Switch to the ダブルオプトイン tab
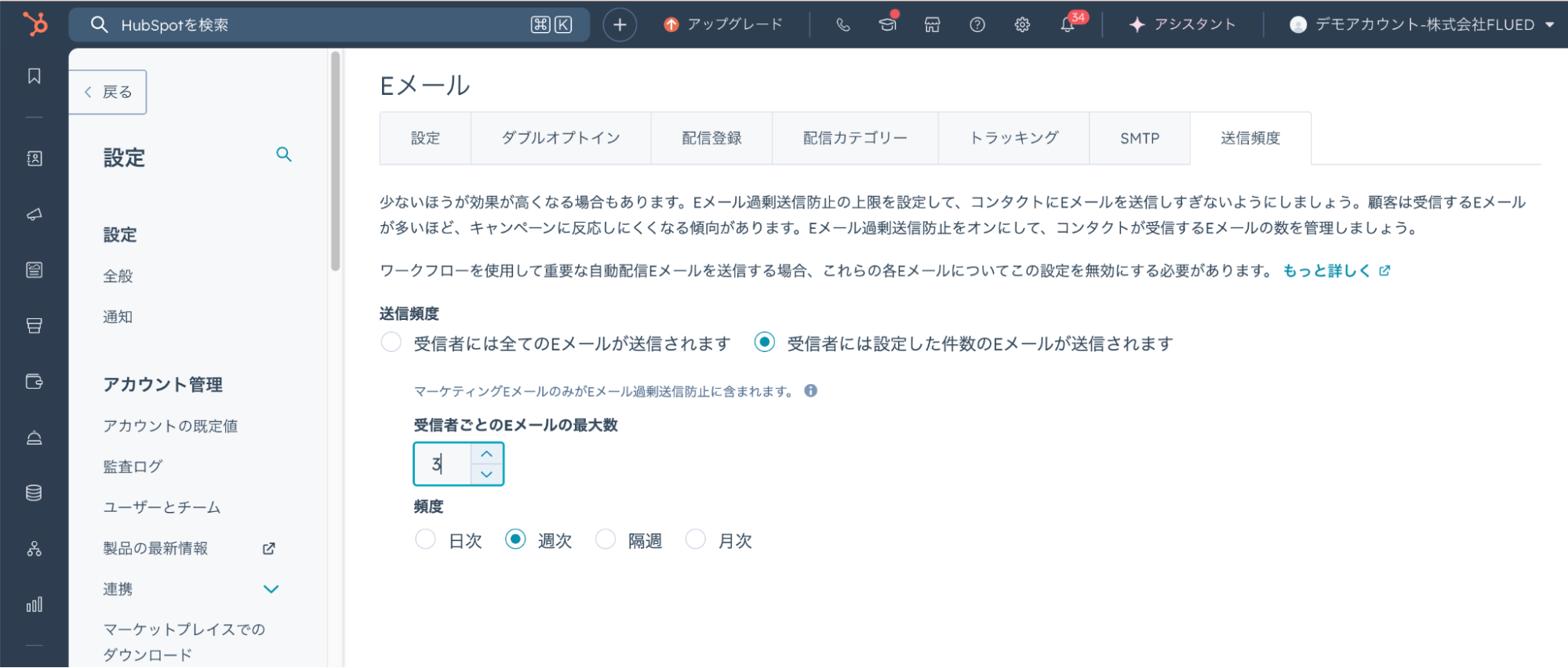 point(561,138)
